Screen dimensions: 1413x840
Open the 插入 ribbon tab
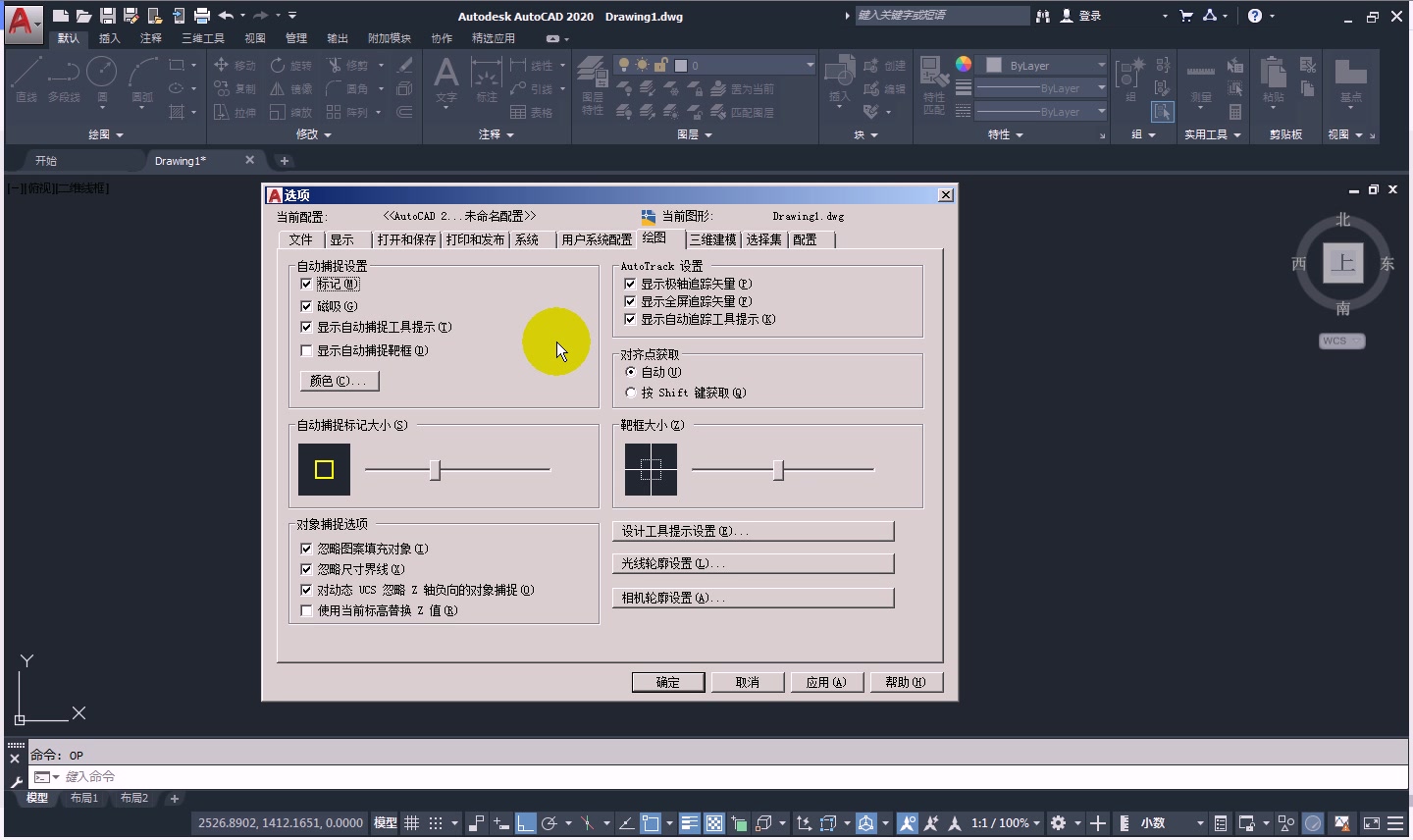[x=110, y=38]
